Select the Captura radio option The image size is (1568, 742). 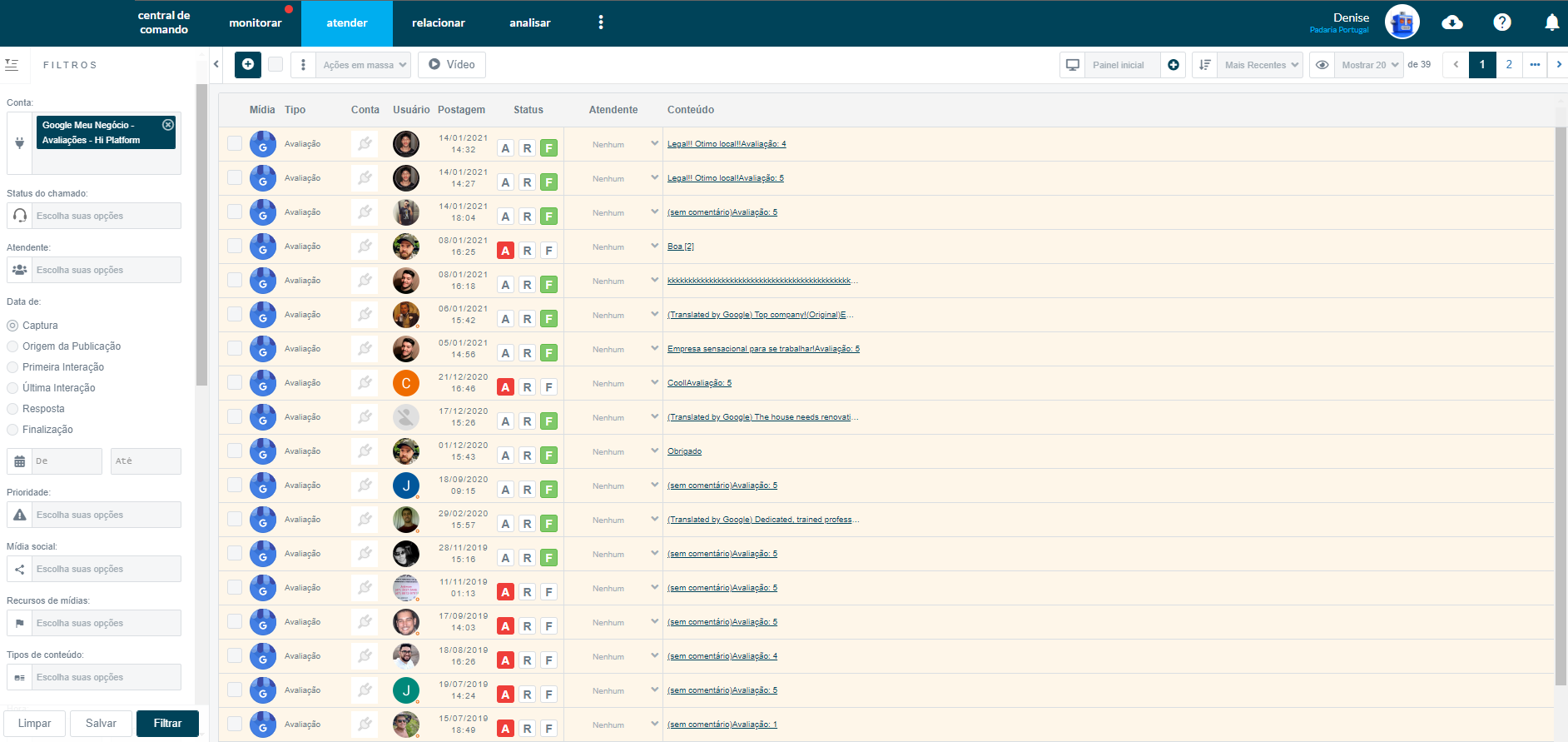coord(12,326)
